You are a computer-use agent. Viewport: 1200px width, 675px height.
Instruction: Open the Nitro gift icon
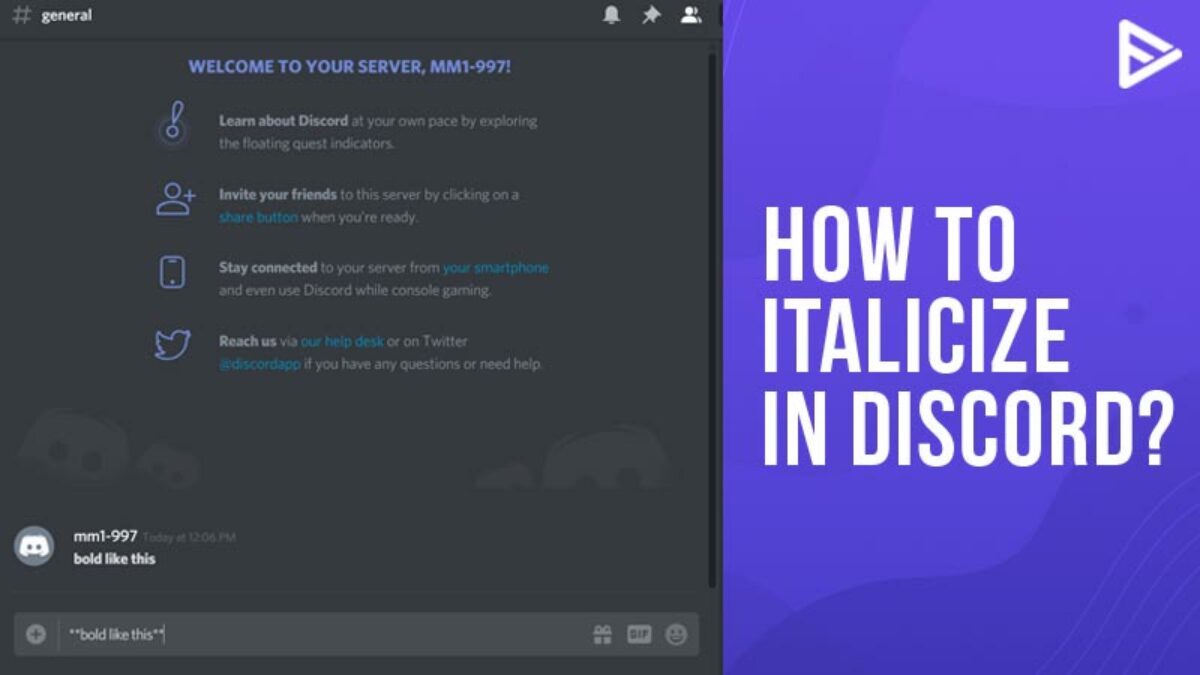(x=602, y=634)
